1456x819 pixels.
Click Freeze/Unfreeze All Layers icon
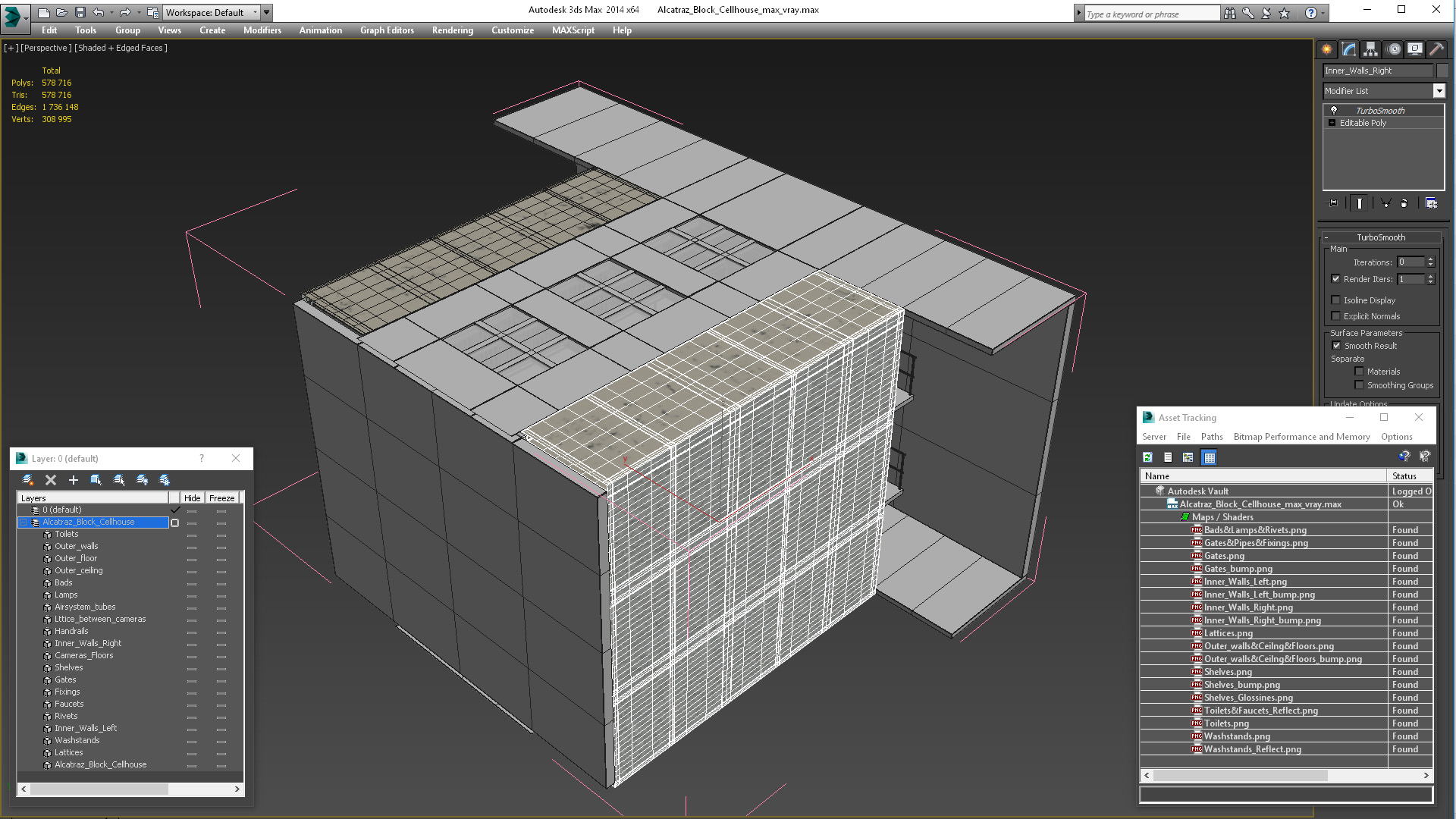[165, 480]
